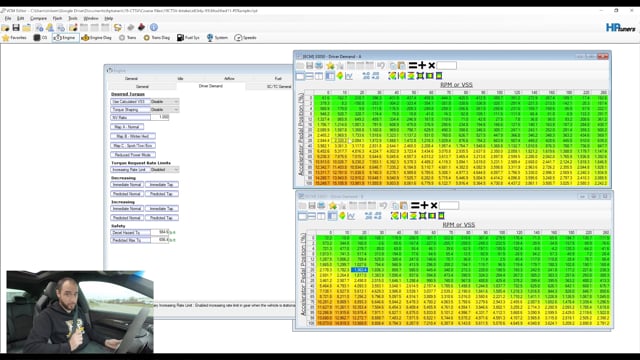Open Increasing Immediate Tap table

(162, 209)
